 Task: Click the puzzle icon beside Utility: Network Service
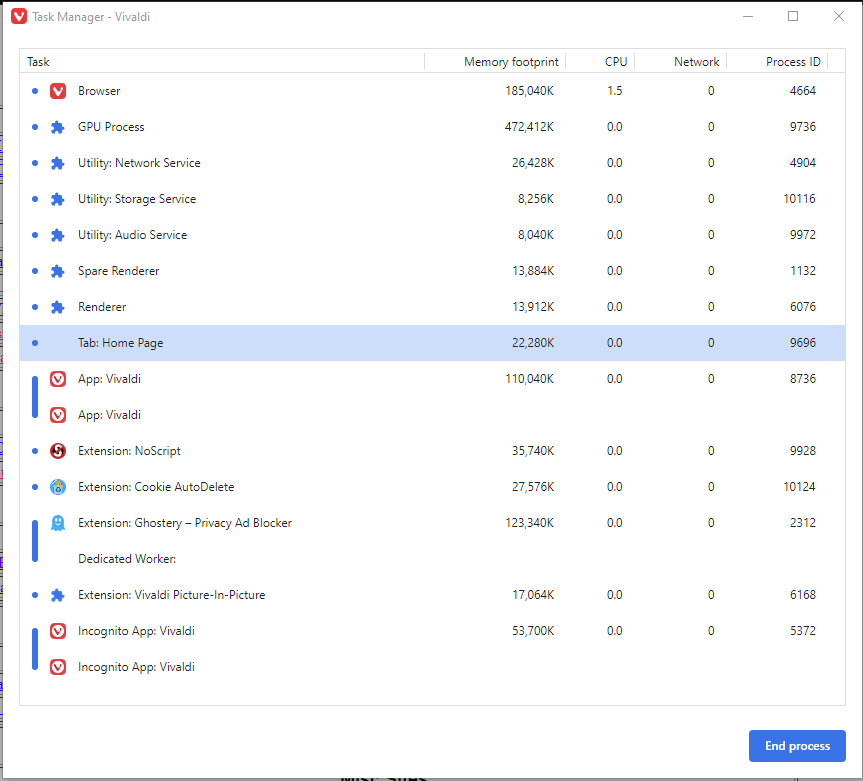(58, 163)
